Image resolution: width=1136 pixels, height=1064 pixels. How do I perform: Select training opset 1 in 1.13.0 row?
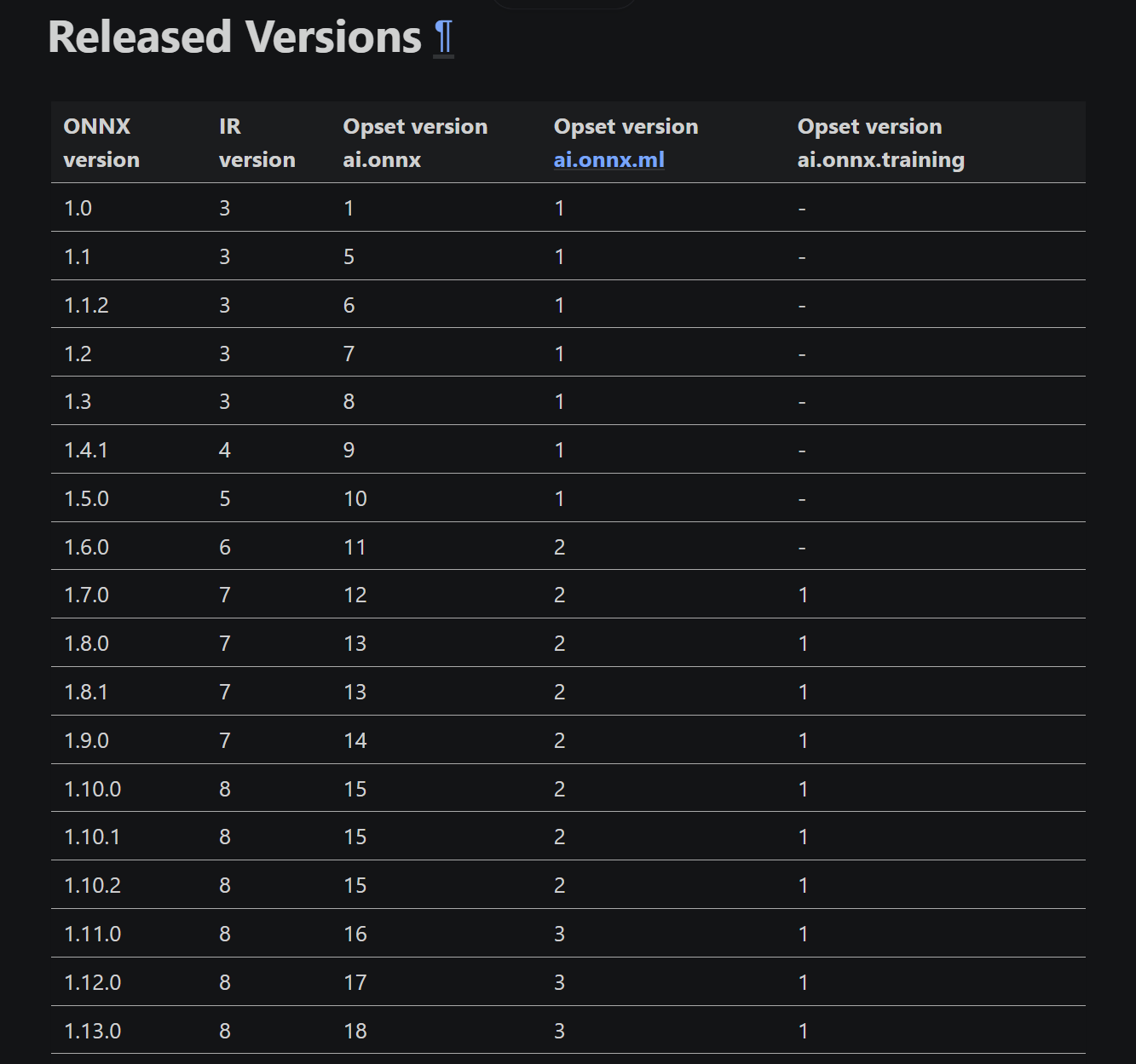click(x=803, y=1031)
